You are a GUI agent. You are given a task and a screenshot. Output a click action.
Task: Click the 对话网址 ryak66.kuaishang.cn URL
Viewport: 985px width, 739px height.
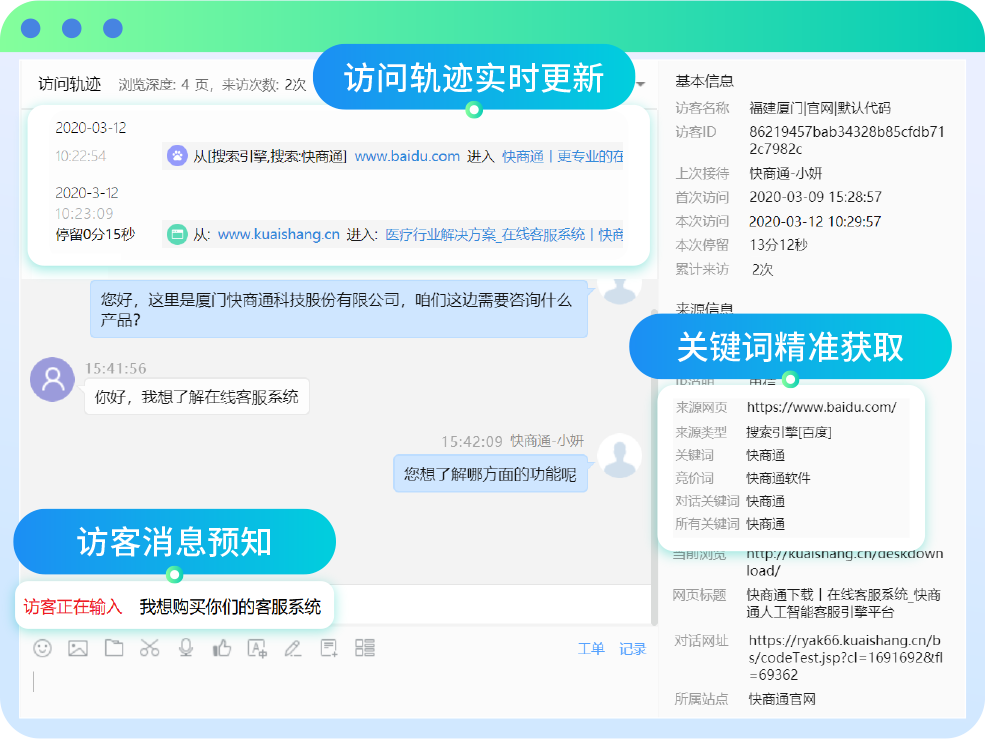tap(846, 657)
